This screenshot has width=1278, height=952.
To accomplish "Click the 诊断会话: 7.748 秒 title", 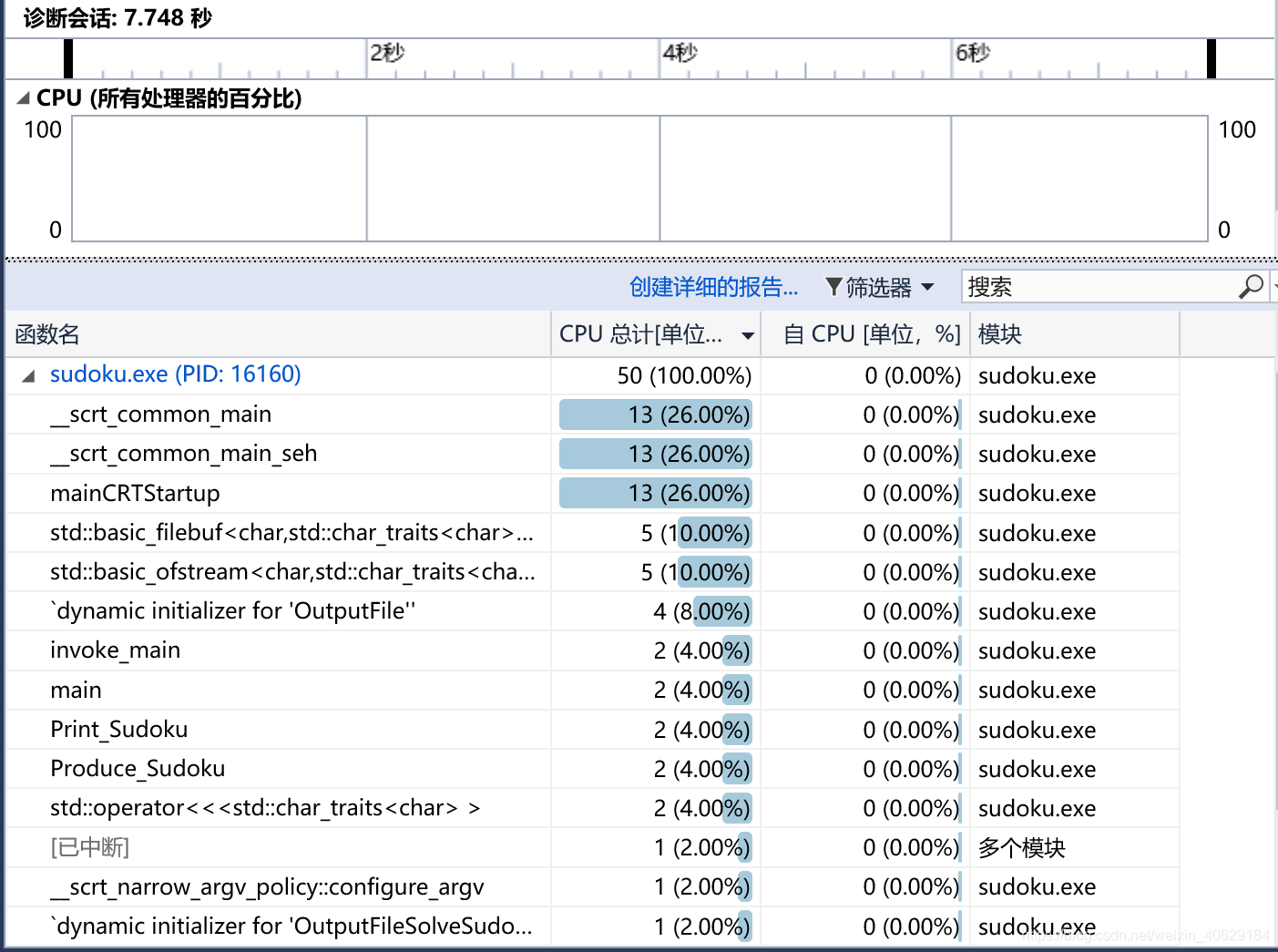I will tap(118, 18).
